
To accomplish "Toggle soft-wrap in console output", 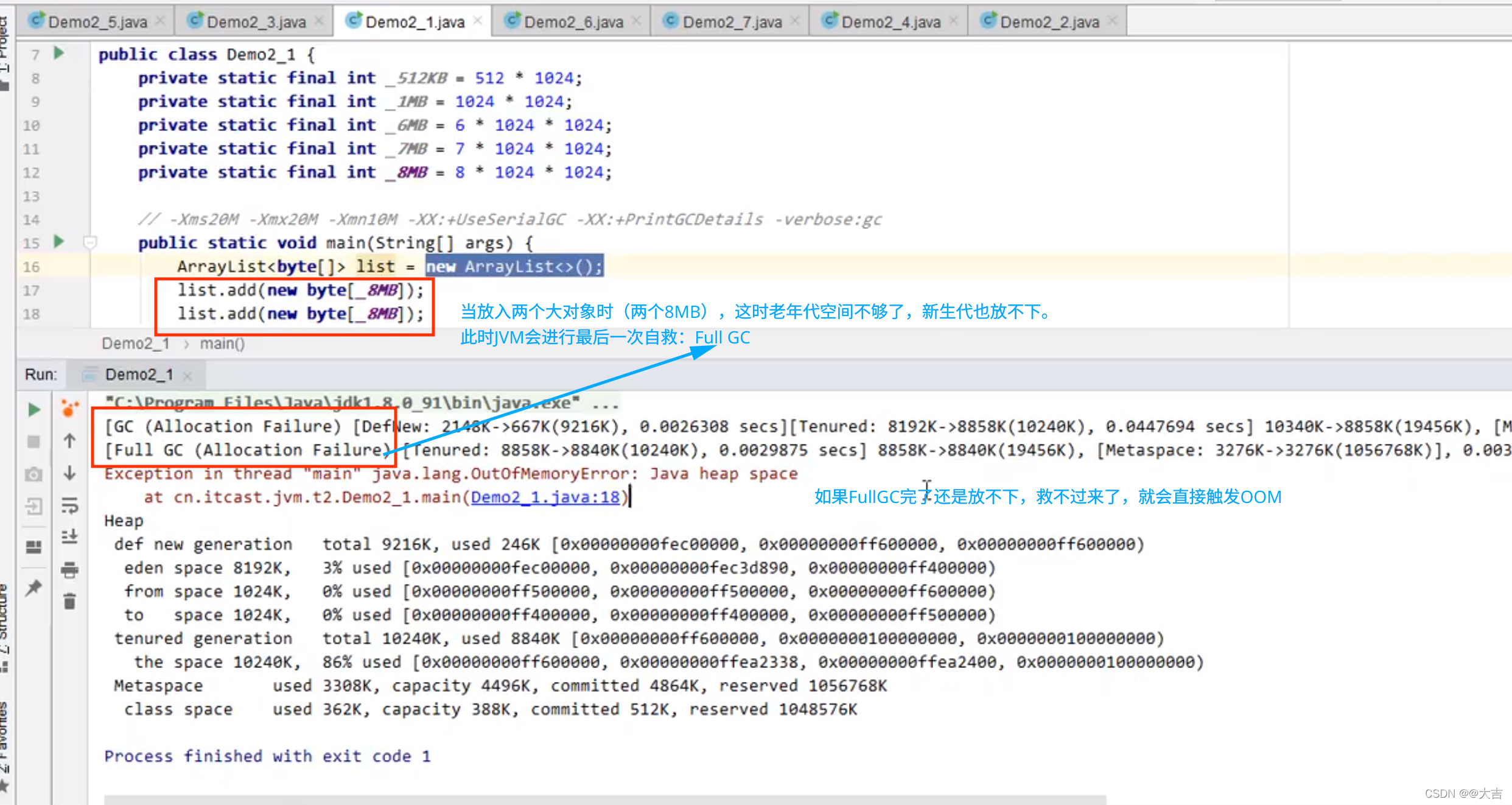I will pos(69,505).
